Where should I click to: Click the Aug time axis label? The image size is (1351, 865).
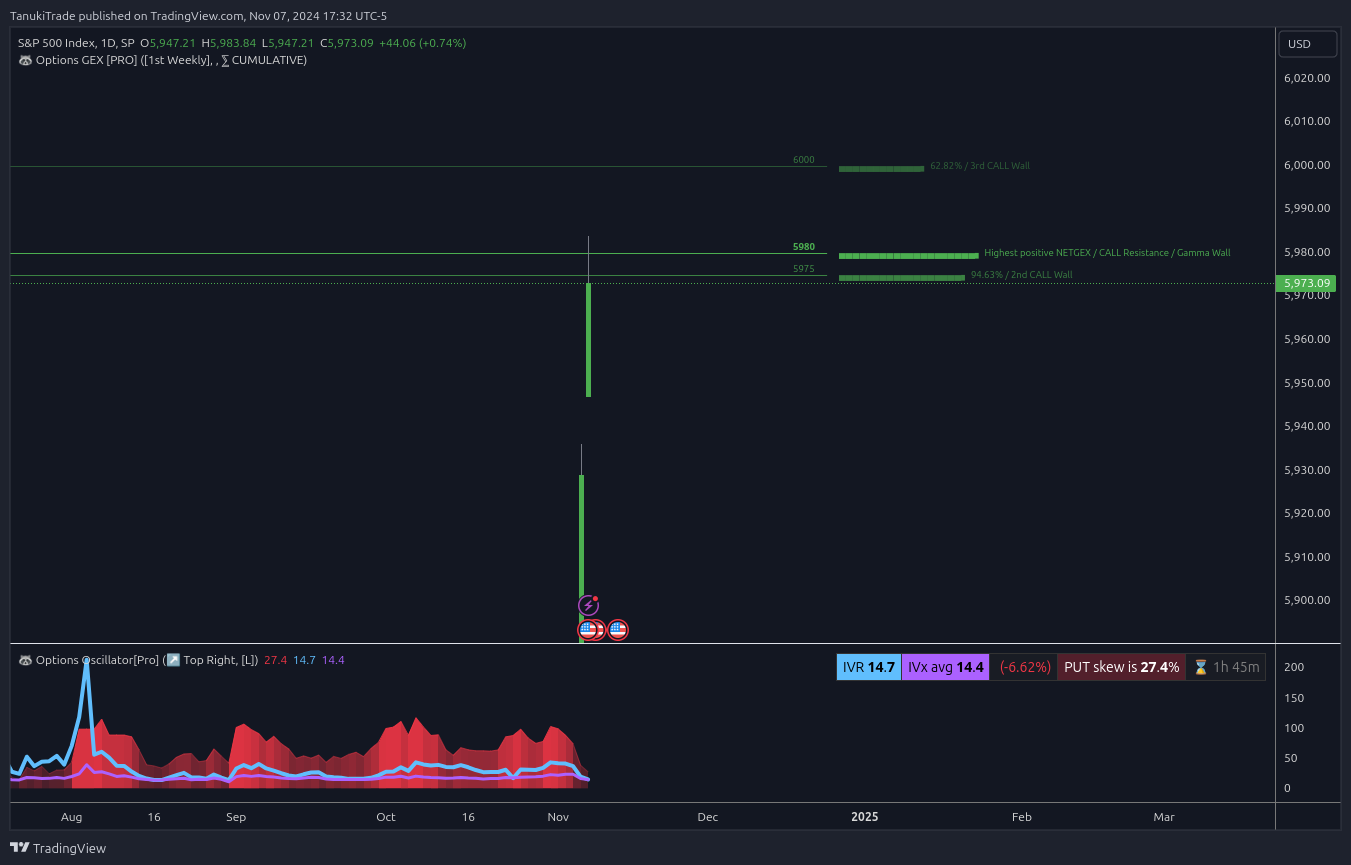pyautogui.click(x=71, y=817)
